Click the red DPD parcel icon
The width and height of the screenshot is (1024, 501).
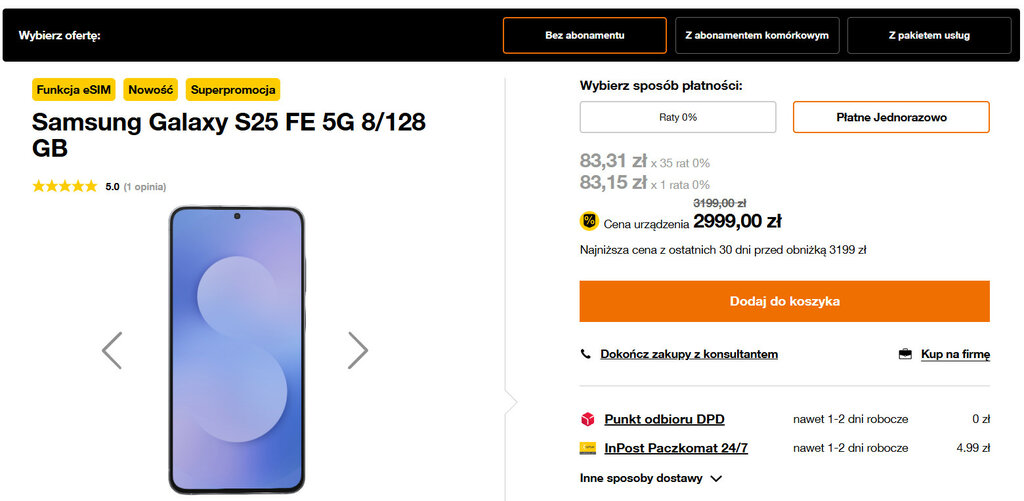pos(587,419)
